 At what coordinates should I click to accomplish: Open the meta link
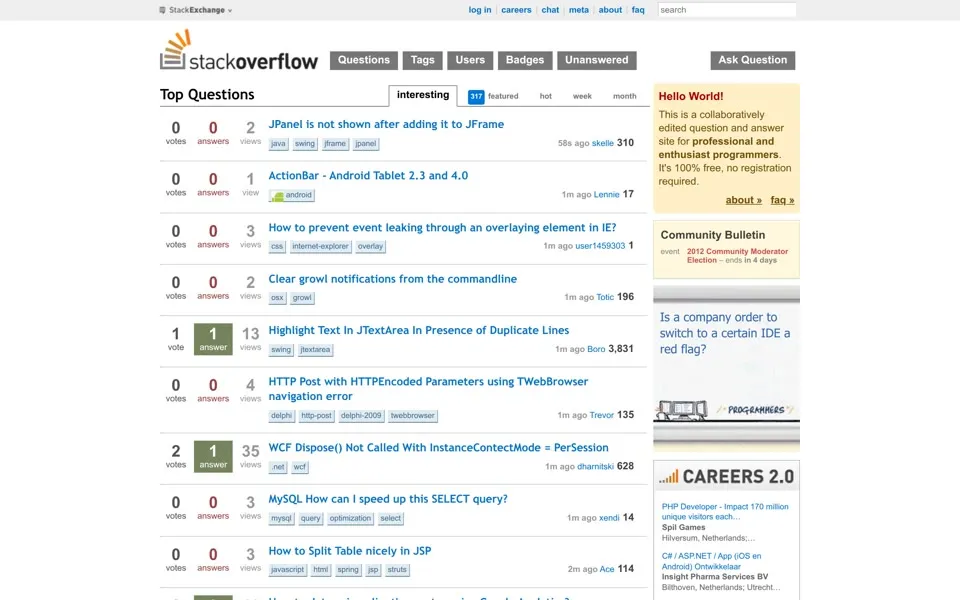579,10
